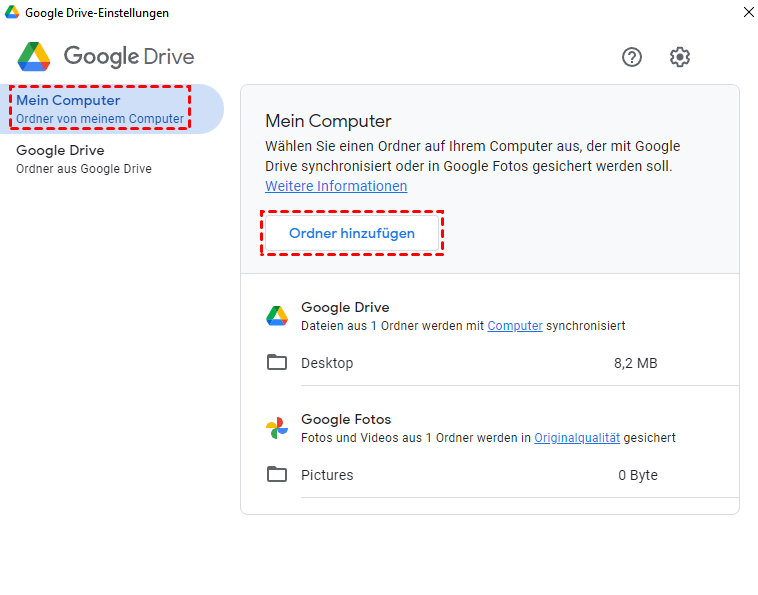Open the Computer sync link

515,326
